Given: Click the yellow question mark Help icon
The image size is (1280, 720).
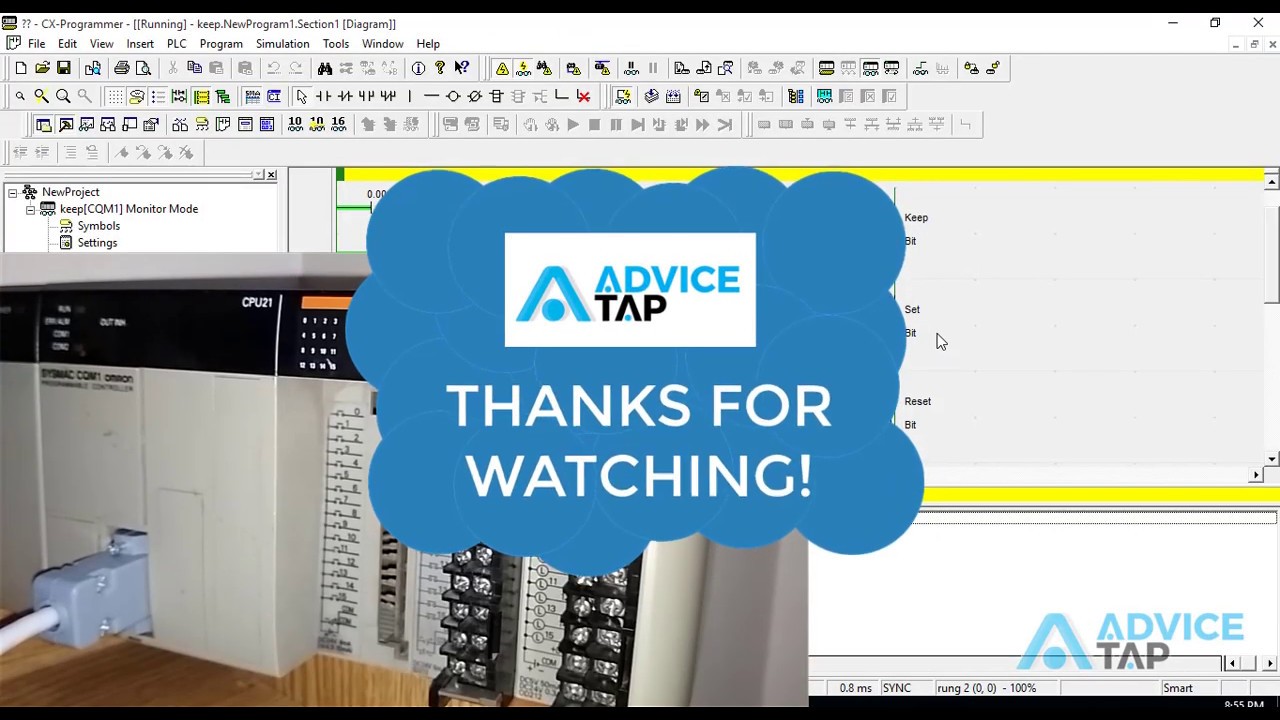Looking at the screenshot, I should click(440, 68).
